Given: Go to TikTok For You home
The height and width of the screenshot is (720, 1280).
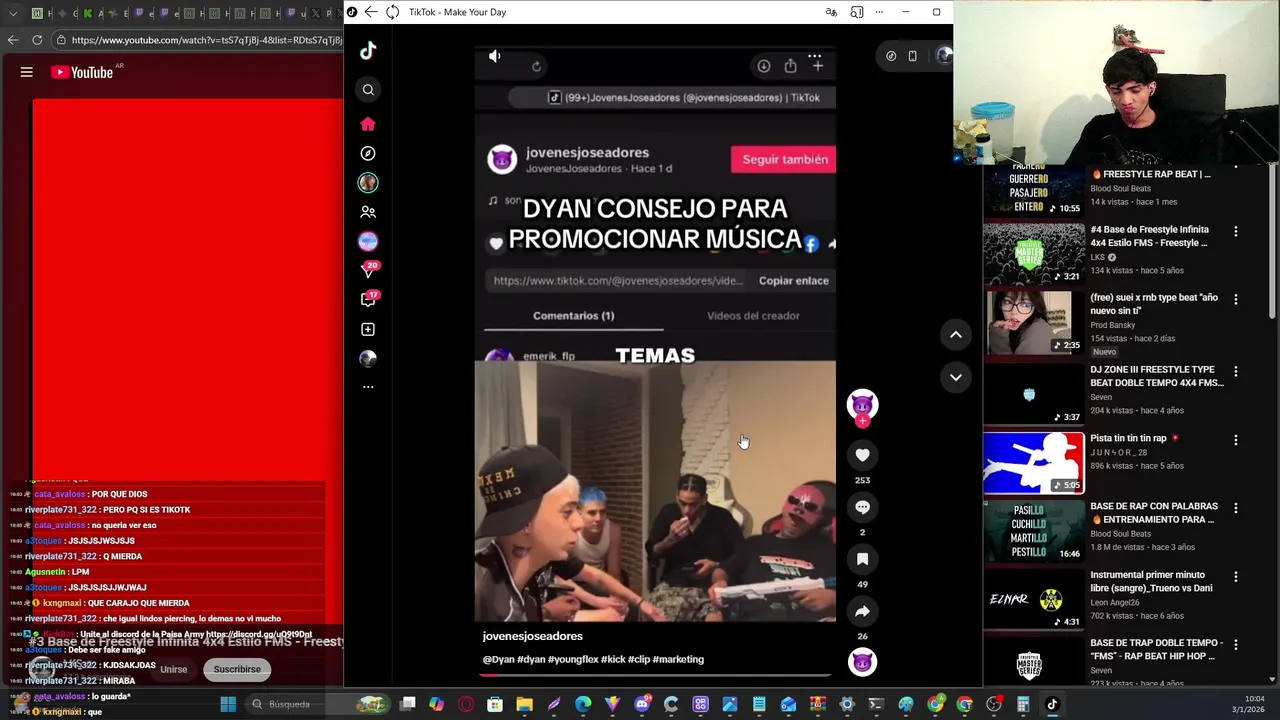Looking at the screenshot, I should (368, 124).
